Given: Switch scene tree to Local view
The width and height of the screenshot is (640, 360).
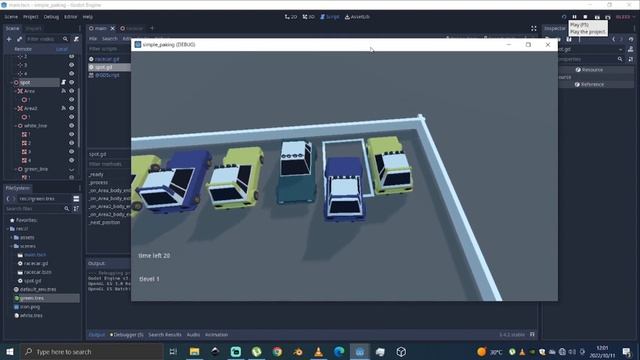Looking at the screenshot, I should (x=62, y=49).
